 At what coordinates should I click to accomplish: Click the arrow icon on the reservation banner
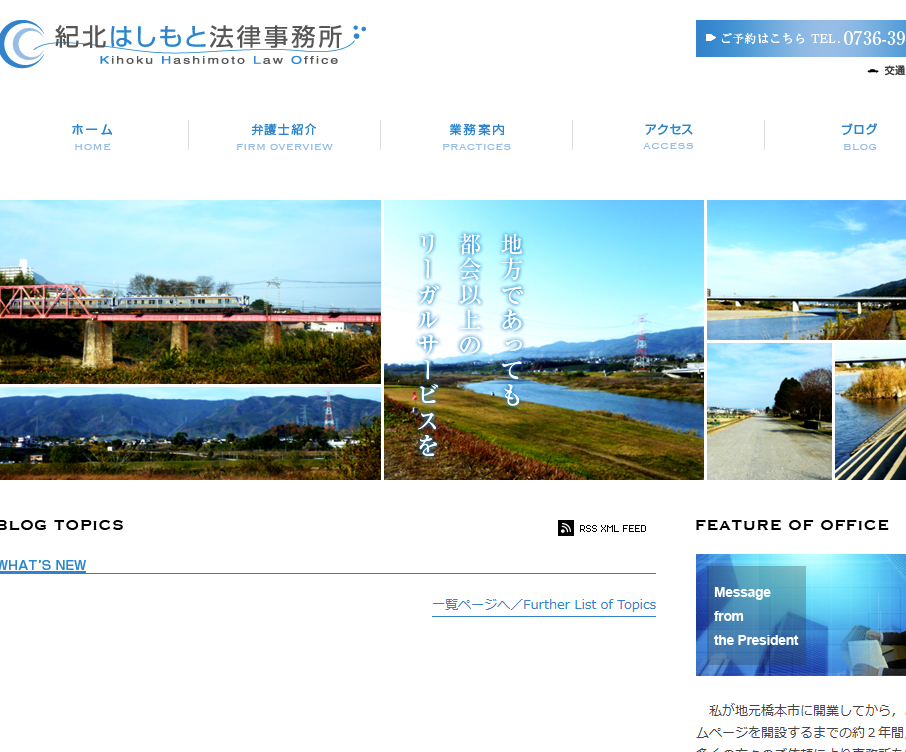coord(710,38)
